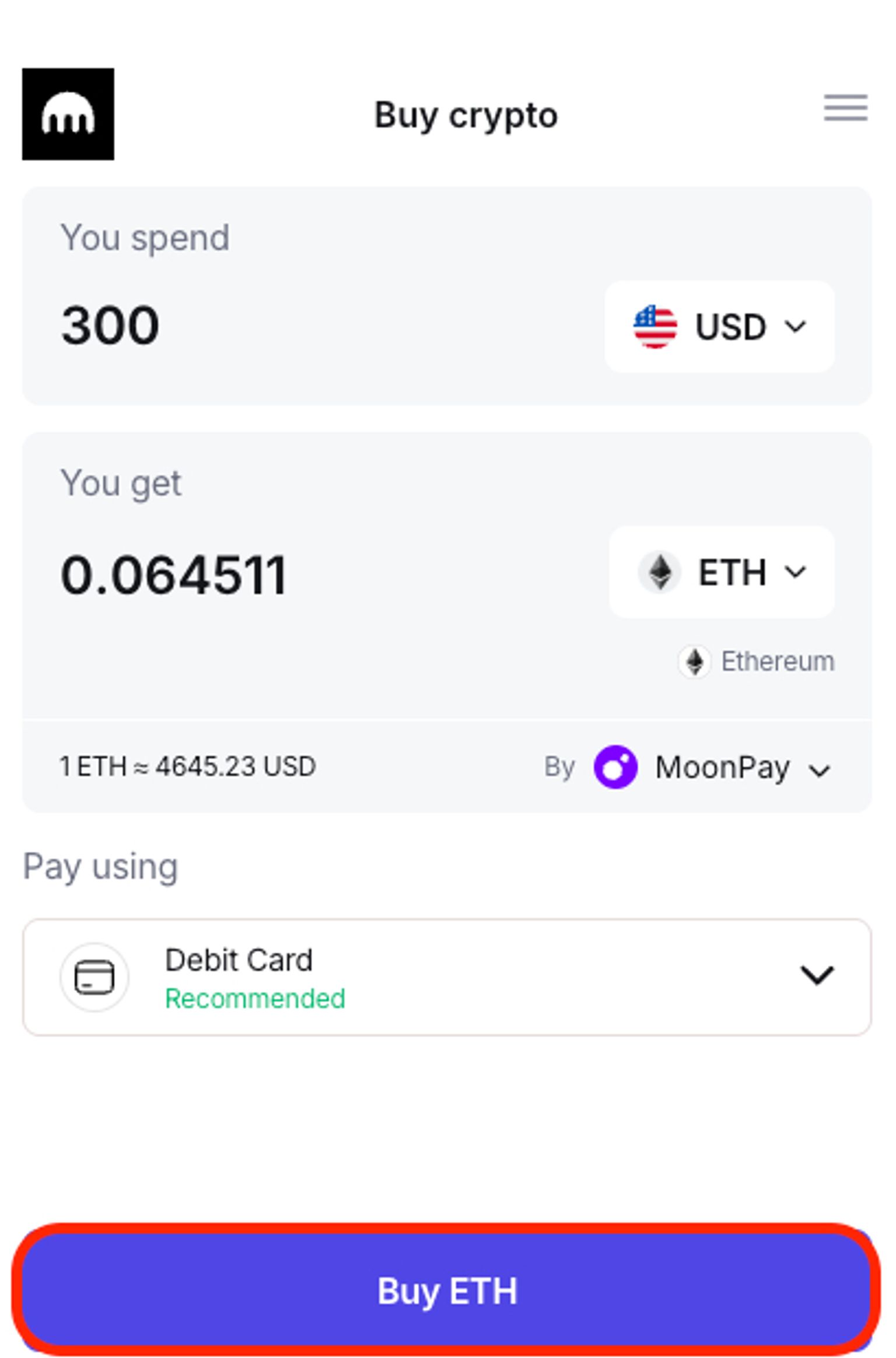
Task: Expand the USD currency chevron
Action: point(795,326)
